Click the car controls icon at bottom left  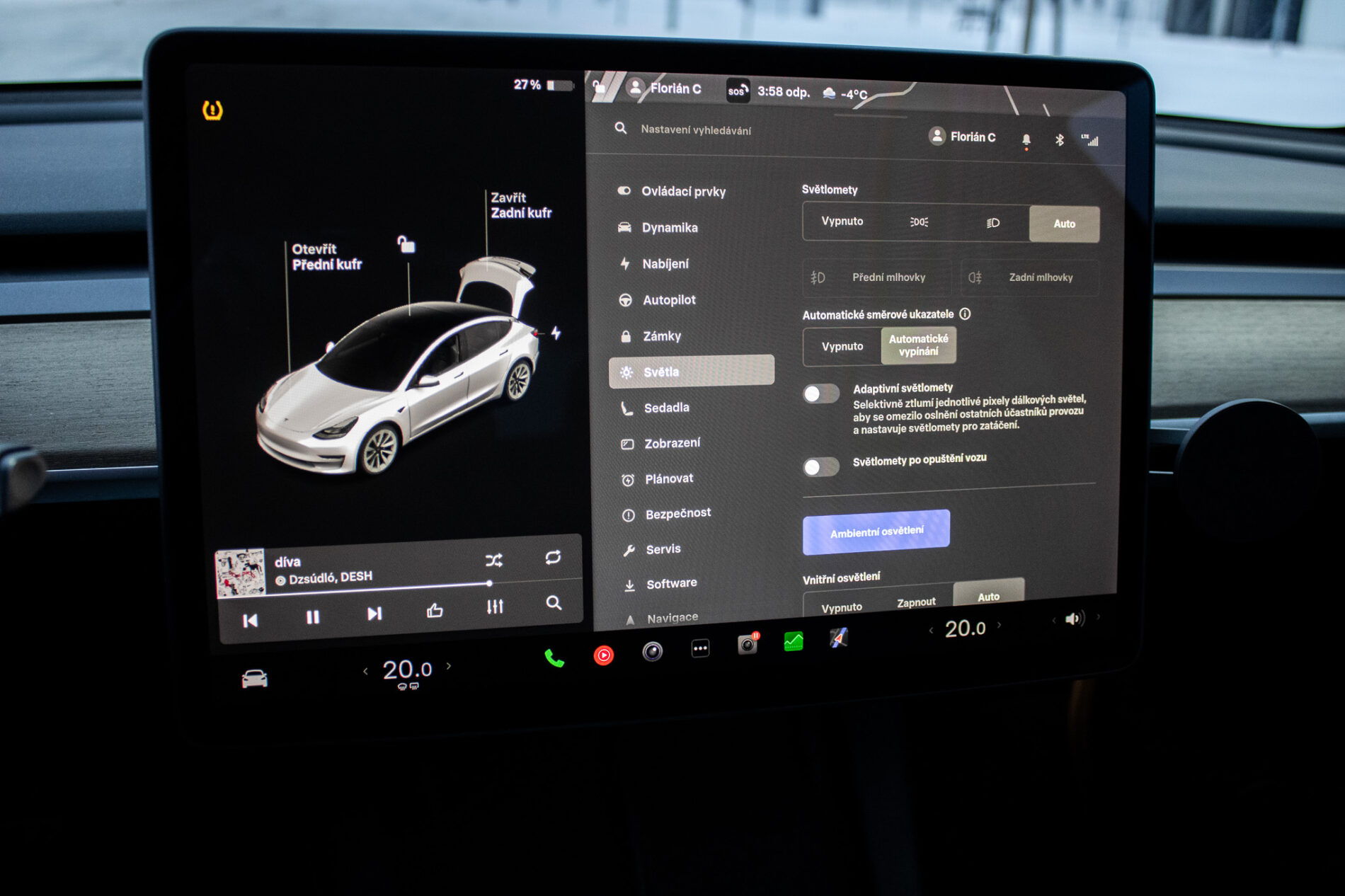click(254, 679)
